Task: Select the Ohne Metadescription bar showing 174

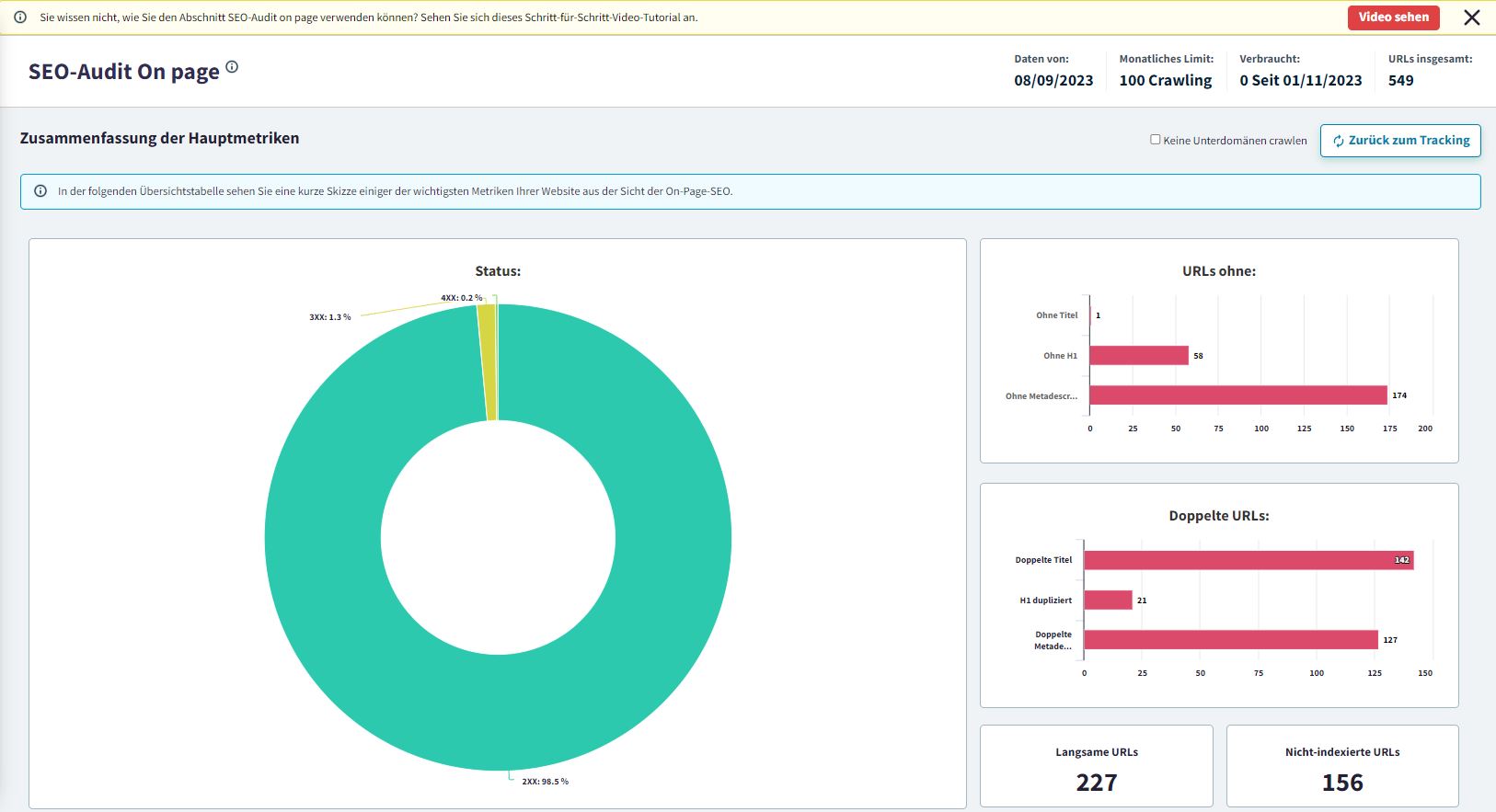Action: pos(1237,395)
